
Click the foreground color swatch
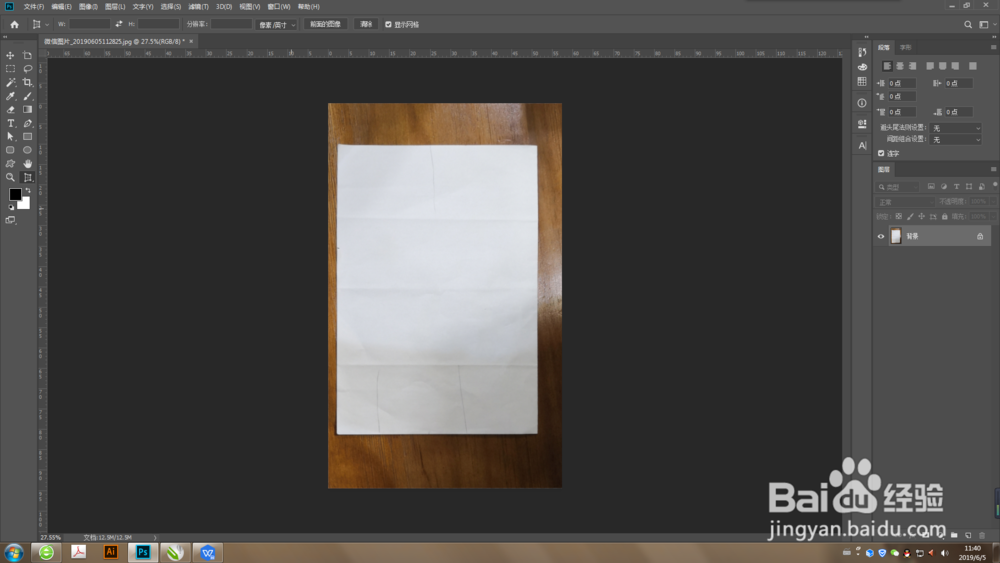click(14, 194)
